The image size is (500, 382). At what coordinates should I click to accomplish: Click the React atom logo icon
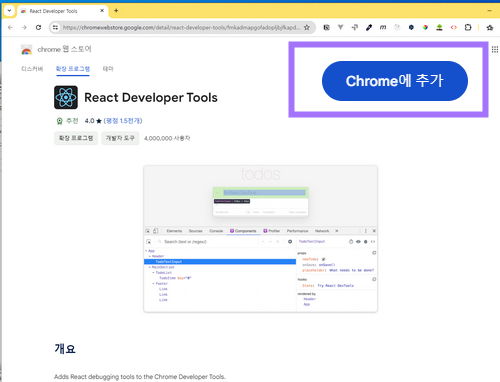click(66, 97)
